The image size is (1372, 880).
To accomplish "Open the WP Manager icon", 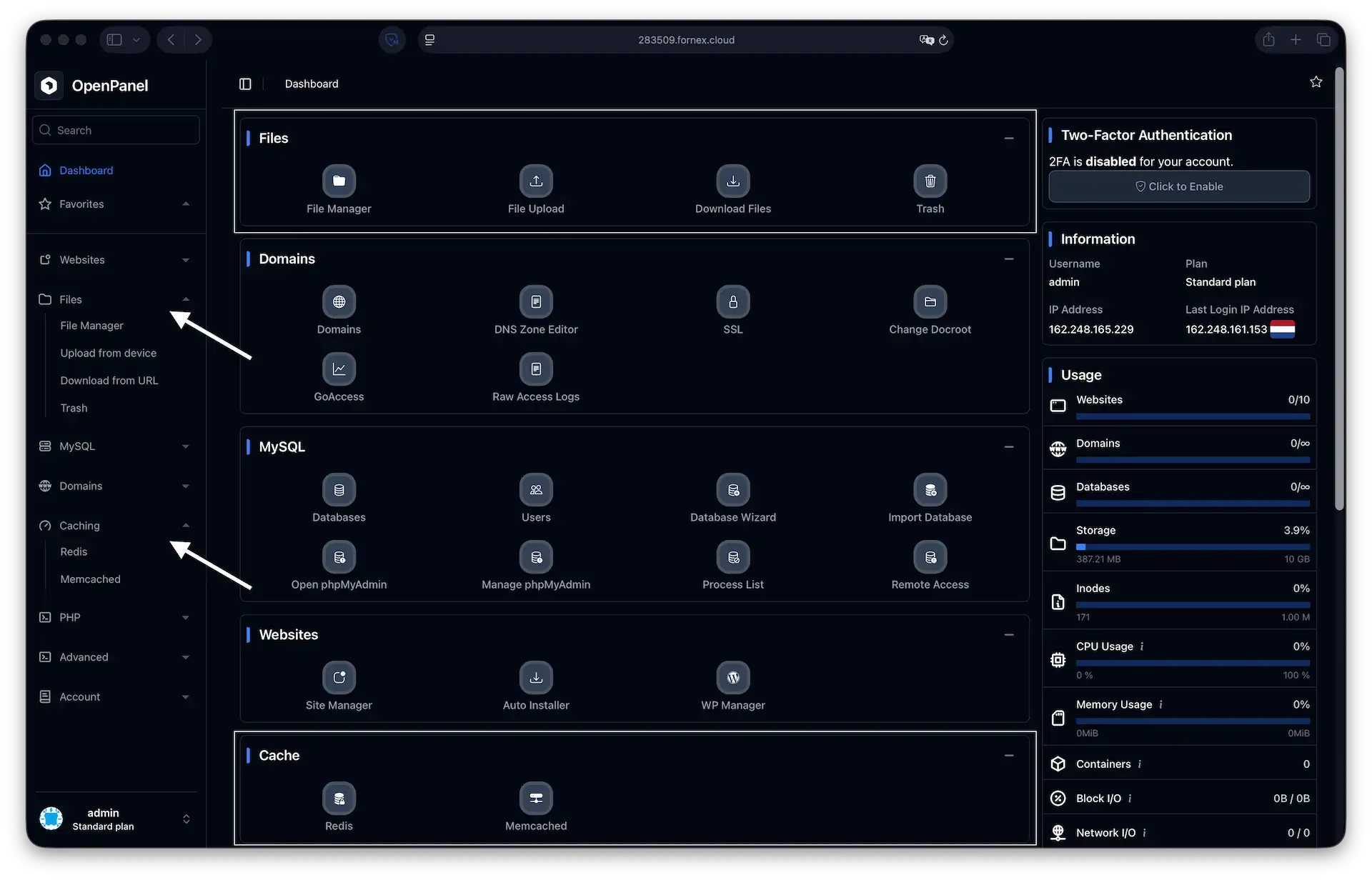I will point(732,677).
